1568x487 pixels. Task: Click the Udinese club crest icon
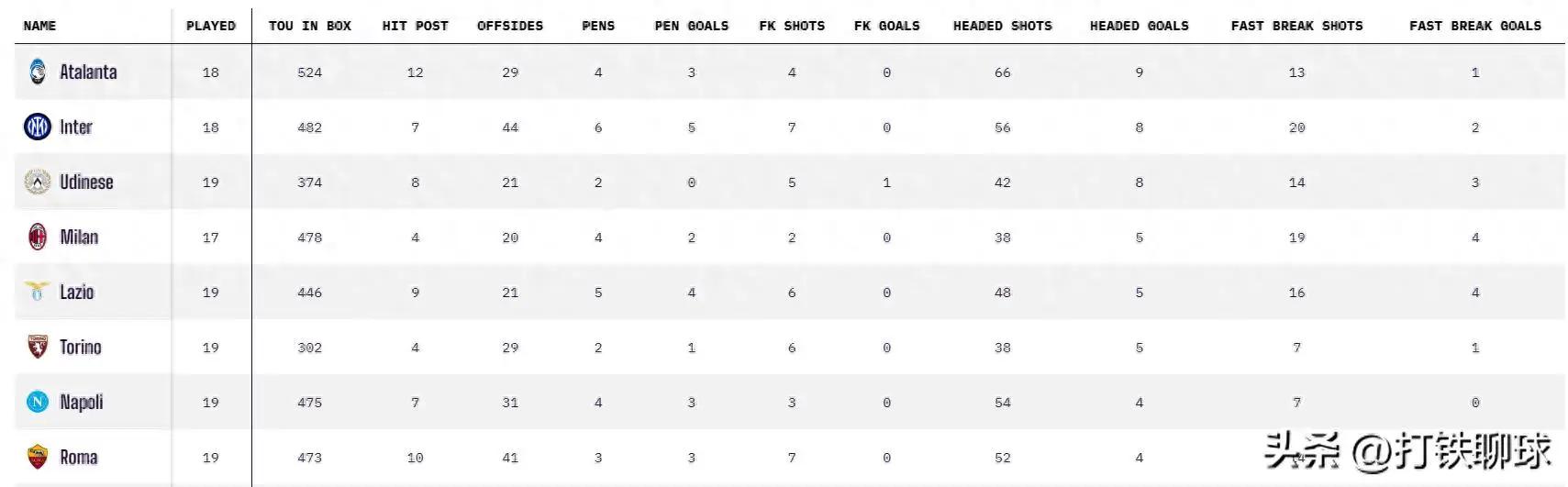click(38, 182)
